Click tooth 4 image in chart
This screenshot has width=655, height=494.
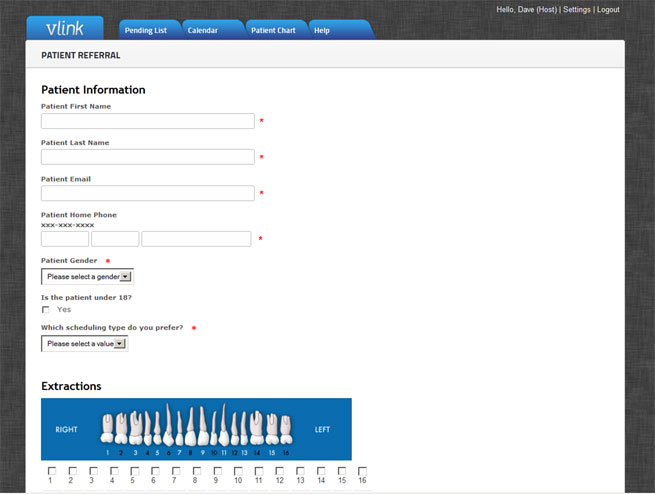tap(148, 428)
